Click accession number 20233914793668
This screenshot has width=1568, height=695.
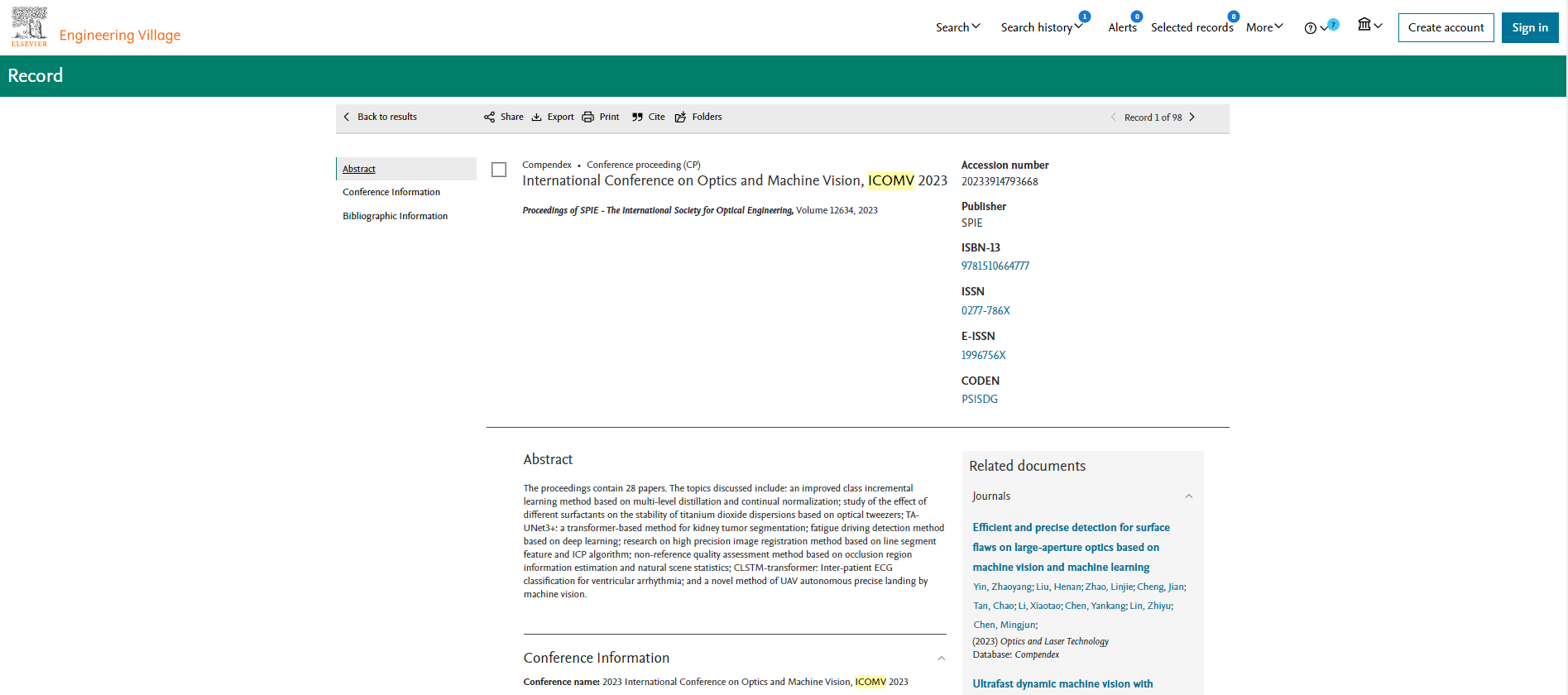click(x=1000, y=181)
